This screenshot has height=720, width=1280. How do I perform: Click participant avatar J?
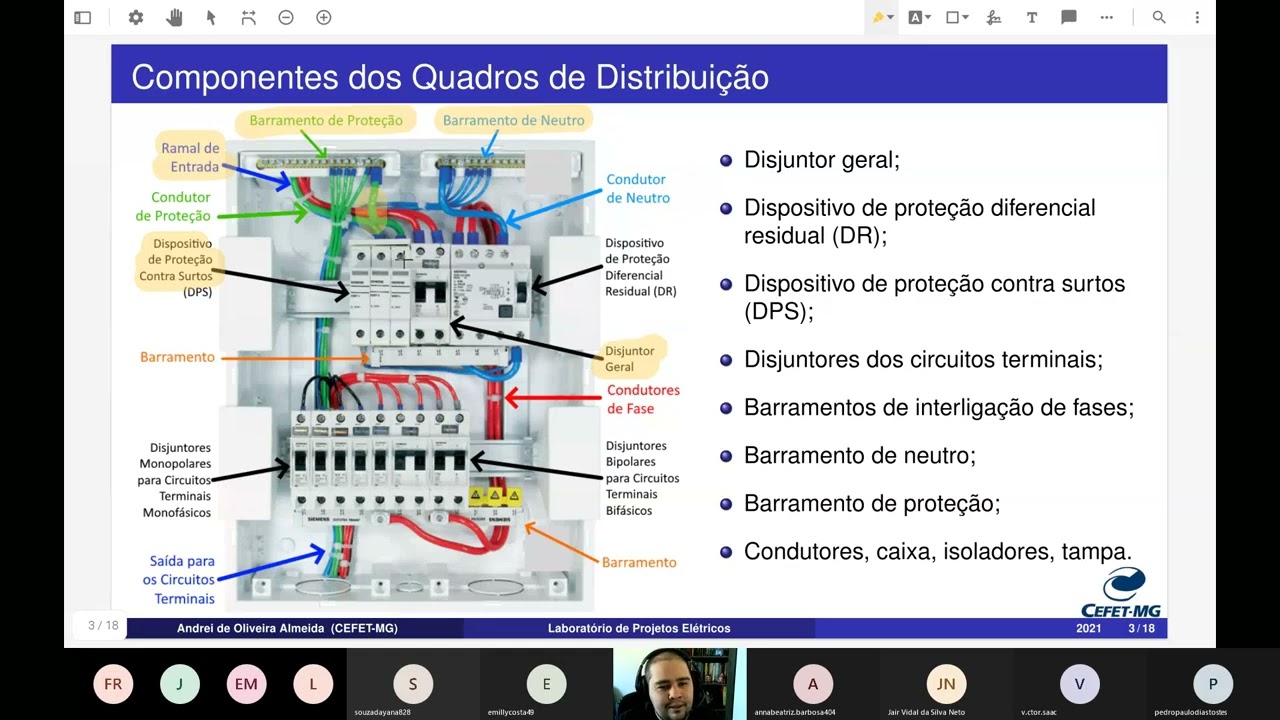click(180, 684)
